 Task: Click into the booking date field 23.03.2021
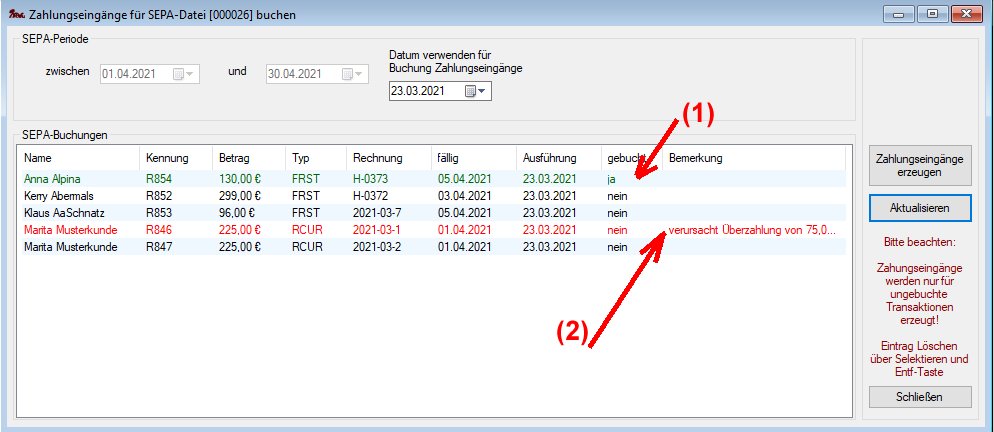(x=425, y=91)
